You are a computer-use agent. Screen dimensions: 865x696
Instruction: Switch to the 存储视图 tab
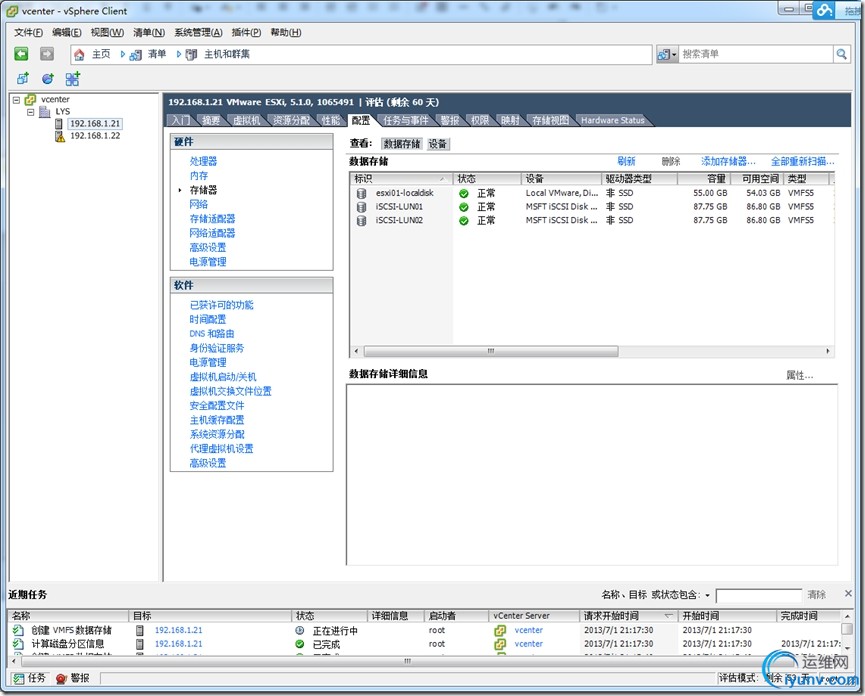point(550,120)
